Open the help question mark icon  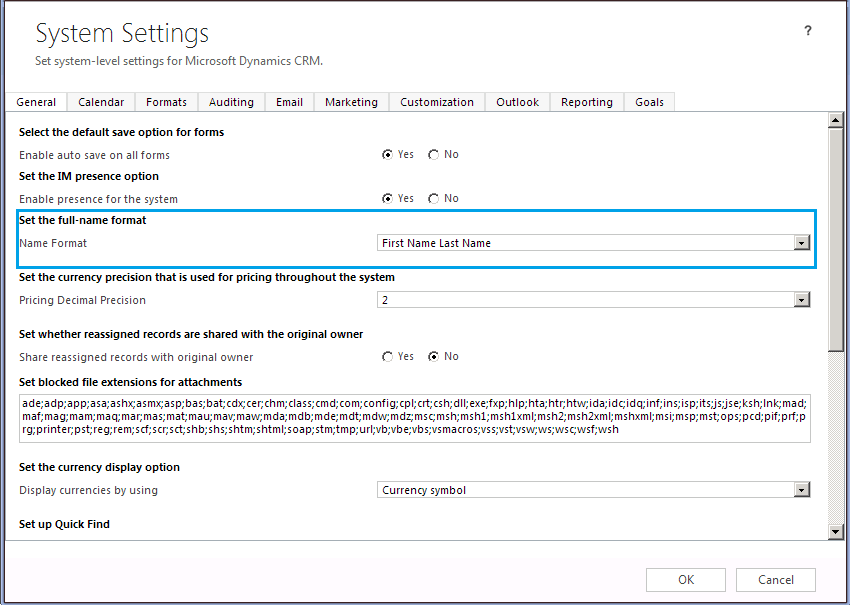click(807, 31)
